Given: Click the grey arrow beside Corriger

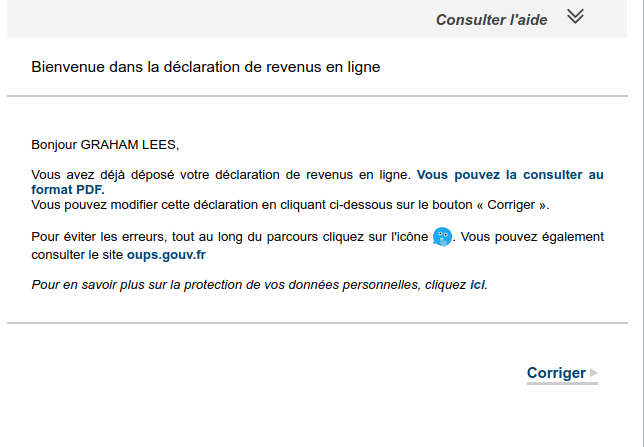Looking at the screenshot, I should click(x=594, y=373).
